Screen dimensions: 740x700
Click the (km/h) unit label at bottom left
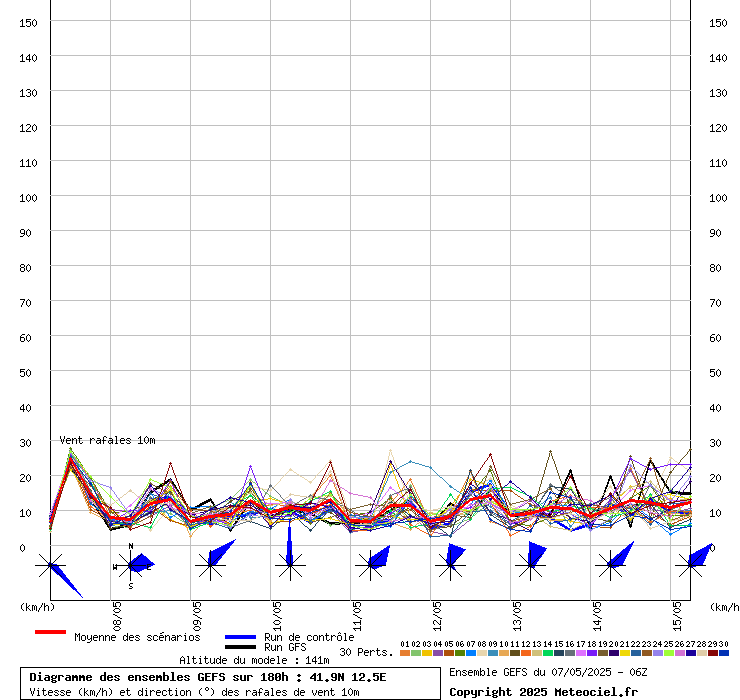coord(37,607)
